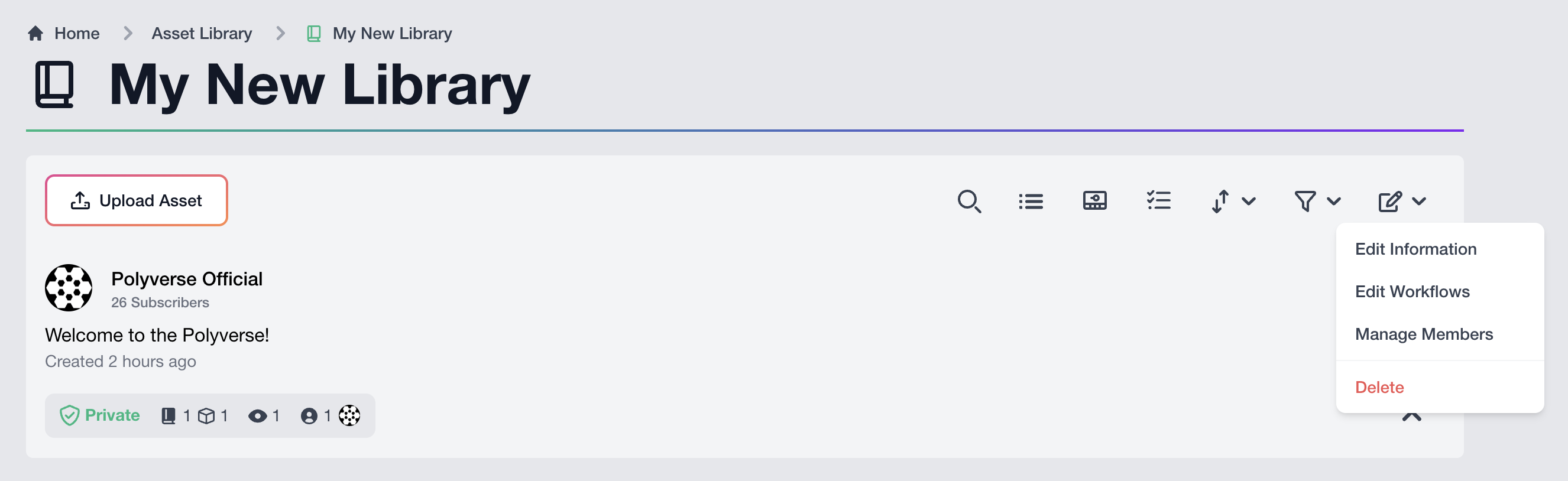1568x481 pixels.
Task: Choose Manage Members in the edit menu
Action: [x=1424, y=334]
